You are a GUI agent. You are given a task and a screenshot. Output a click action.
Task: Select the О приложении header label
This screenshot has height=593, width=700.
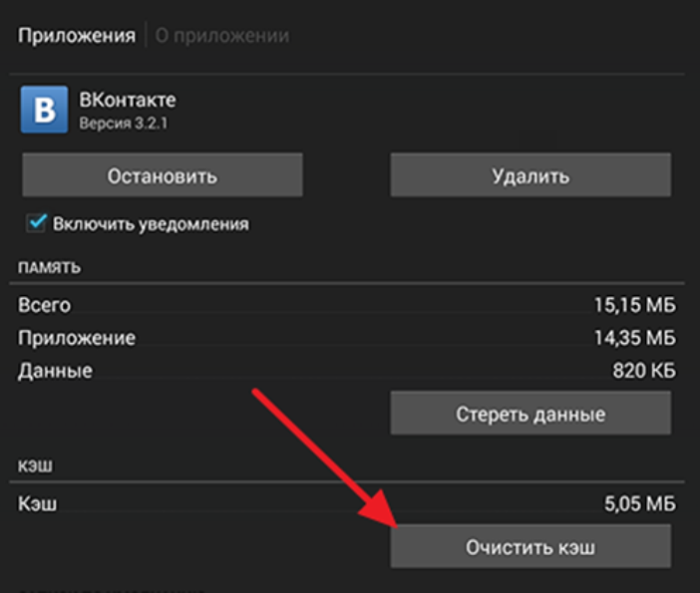tap(222, 36)
